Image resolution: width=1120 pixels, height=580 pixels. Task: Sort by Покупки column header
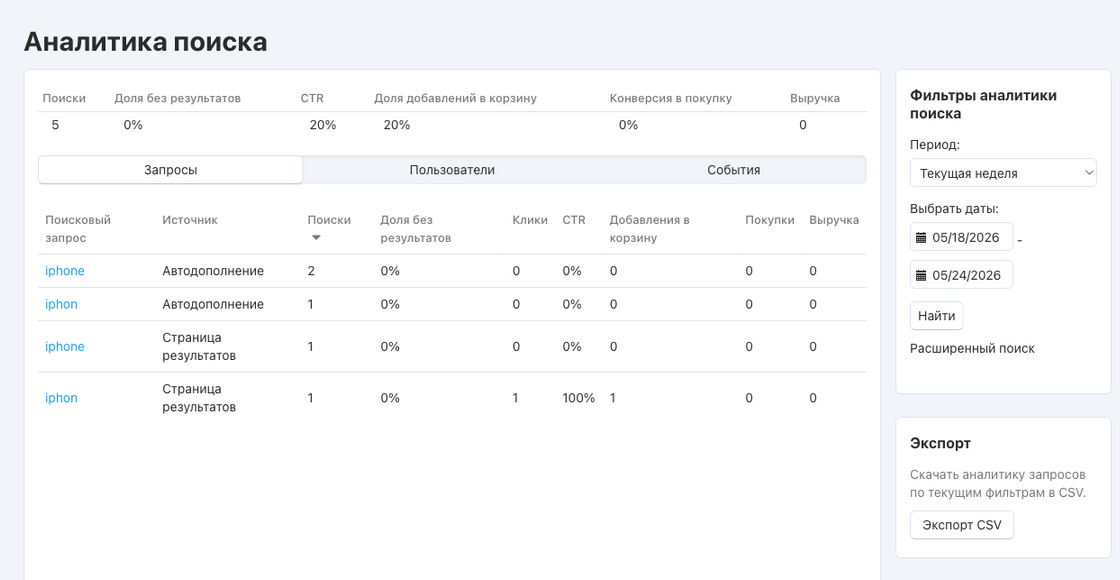770,220
